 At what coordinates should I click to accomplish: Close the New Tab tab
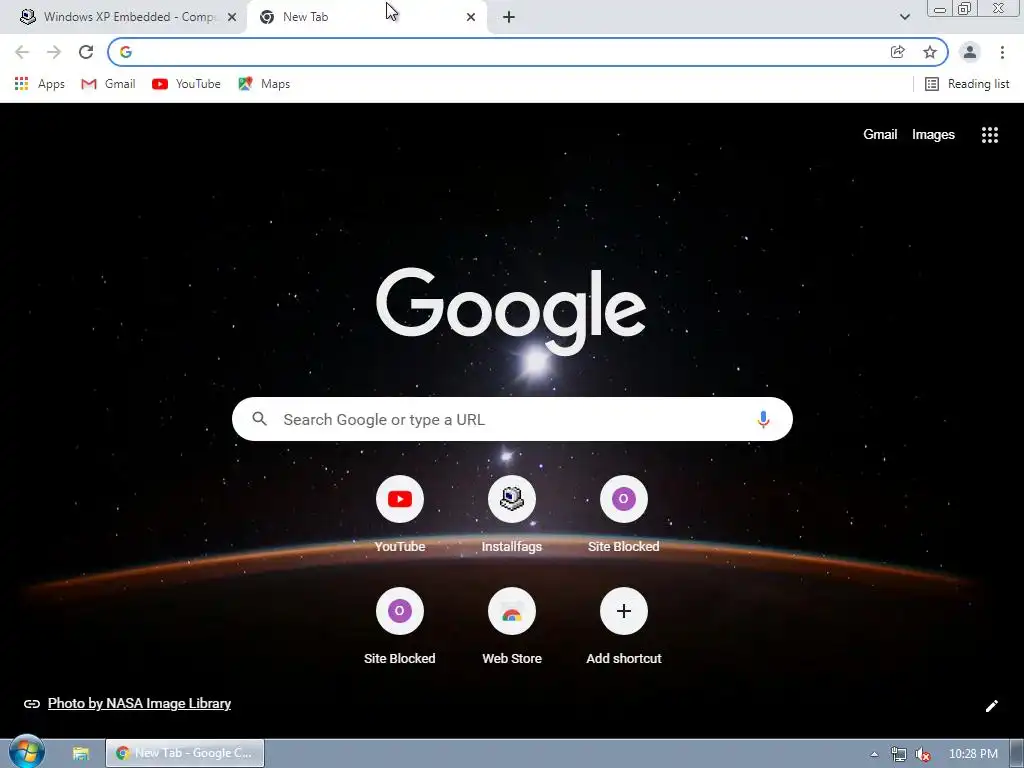tap(471, 17)
